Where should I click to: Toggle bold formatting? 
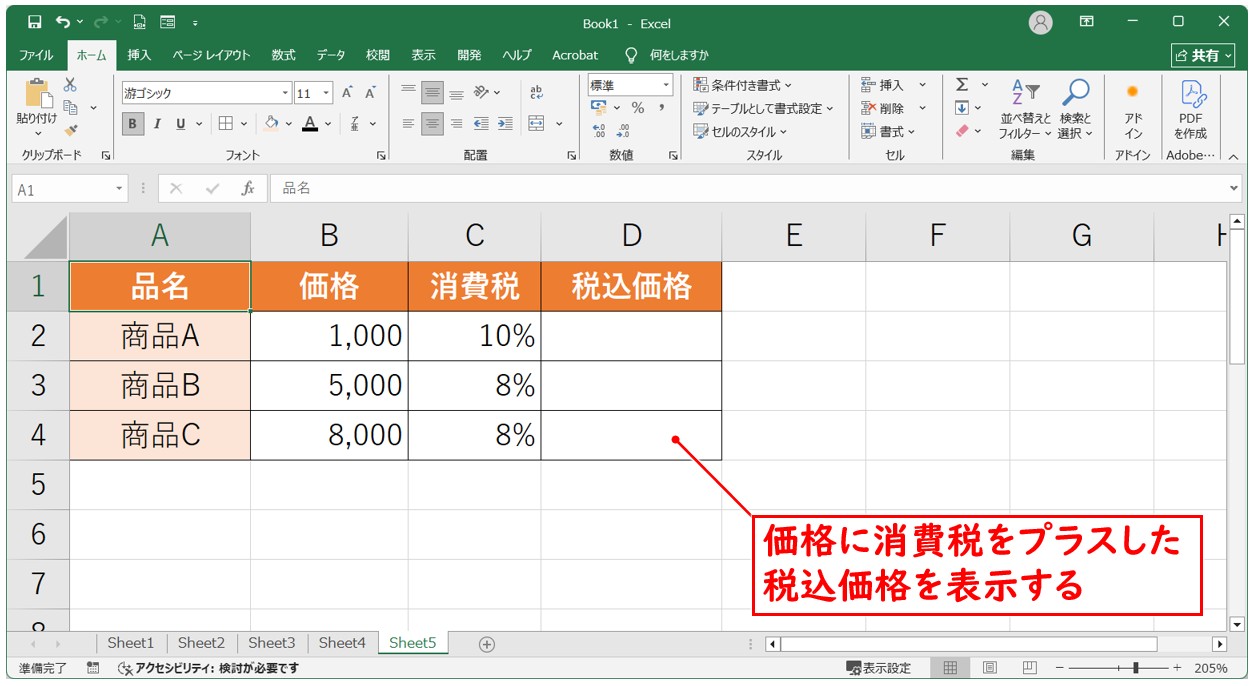[133, 124]
